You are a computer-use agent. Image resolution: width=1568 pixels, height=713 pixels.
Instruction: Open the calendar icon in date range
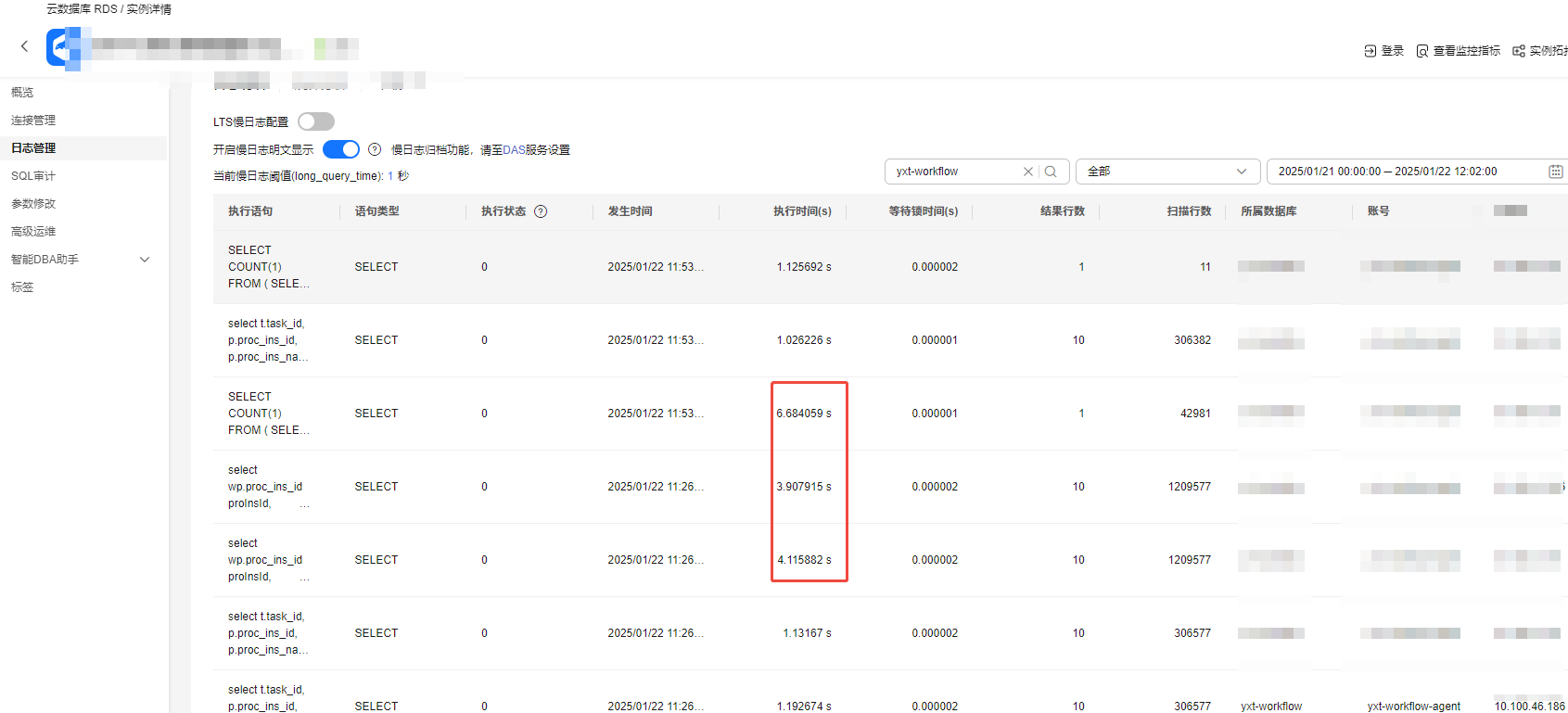click(x=1556, y=172)
